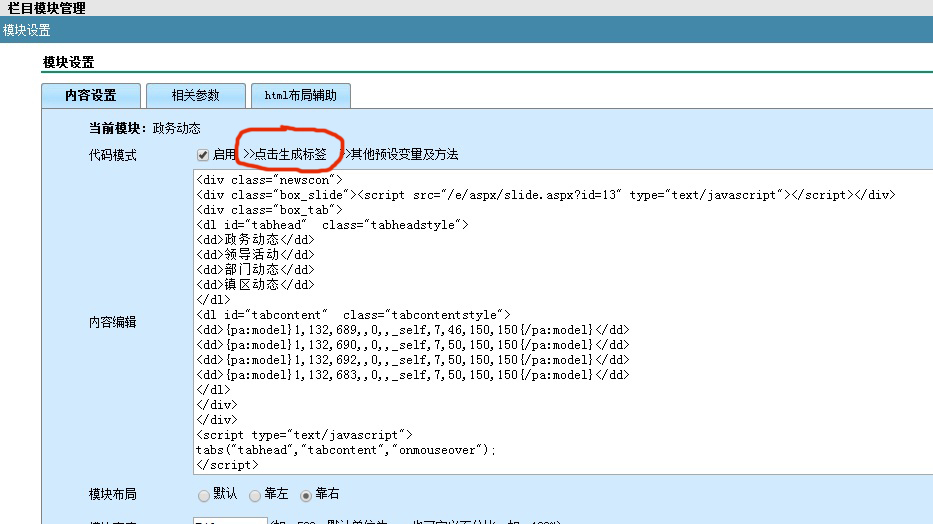The image size is (933, 524).
Task: Click the tabs("tabhead","tabcontent") script line
Action: [x=345, y=450]
